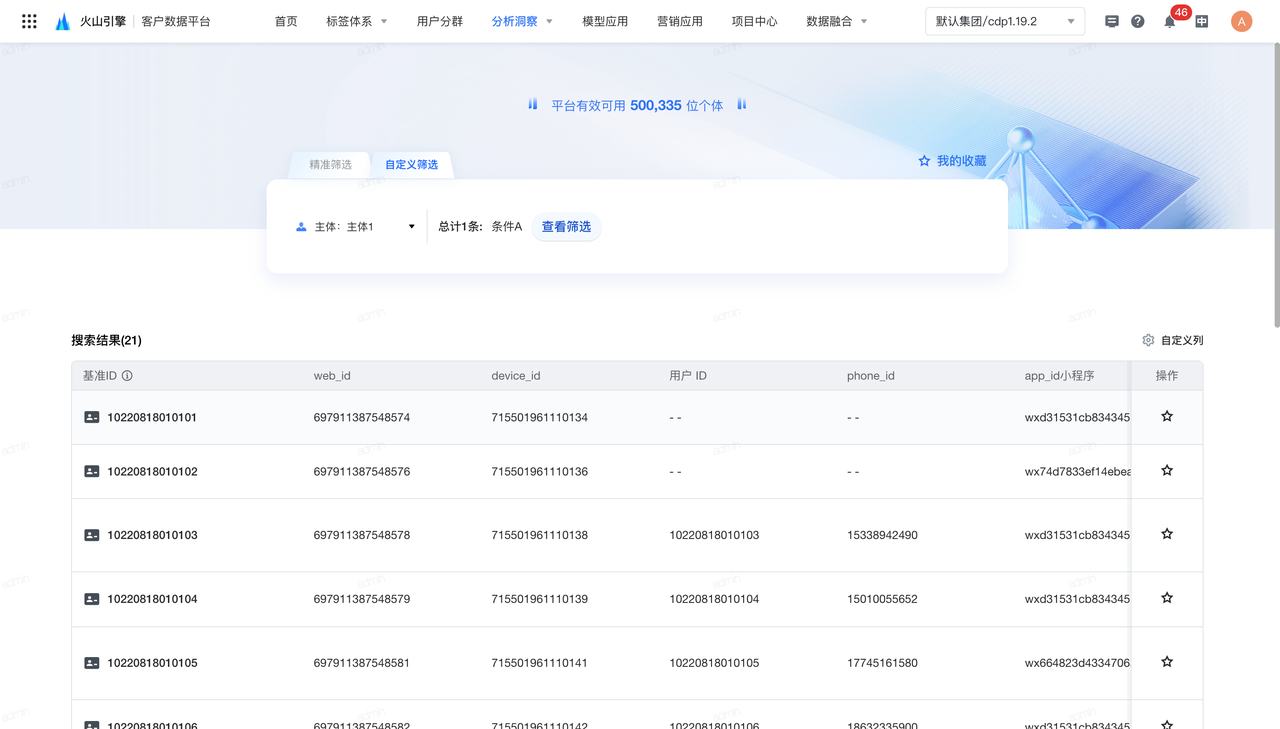Open base ID 10220818010101
This screenshot has height=729, width=1280.
pyautogui.click(x=152, y=417)
